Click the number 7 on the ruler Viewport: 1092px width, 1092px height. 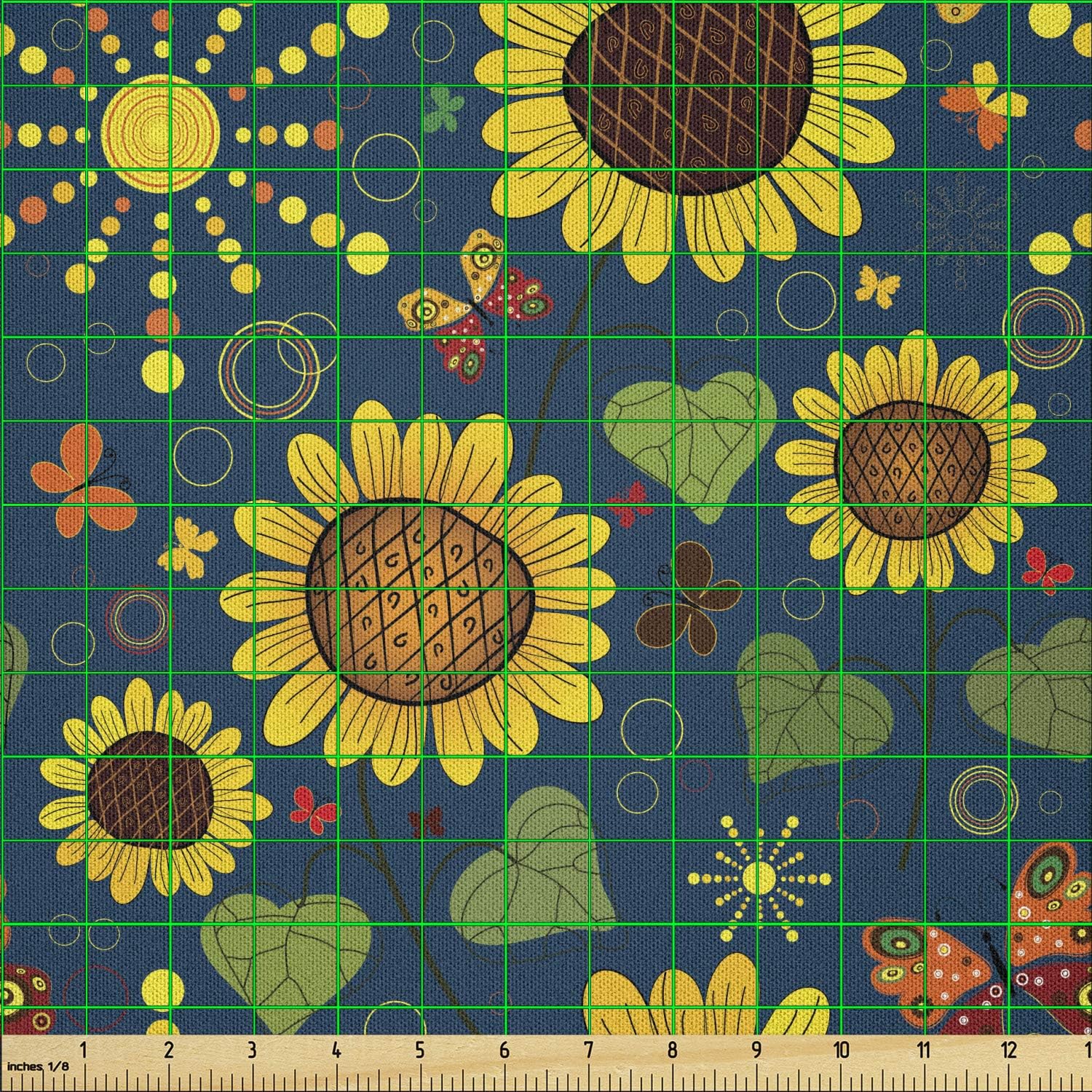click(588, 1051)
